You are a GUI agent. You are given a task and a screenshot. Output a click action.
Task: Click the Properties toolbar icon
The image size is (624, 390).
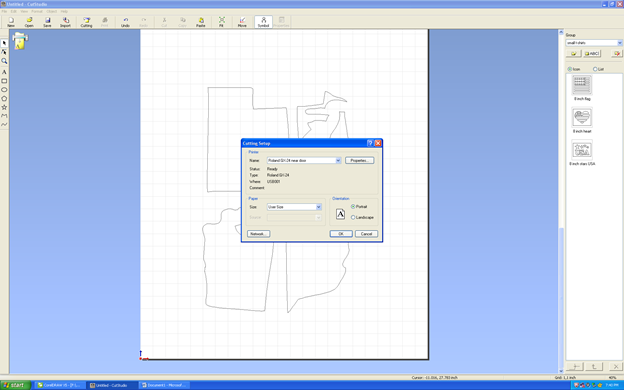(281, 22)
